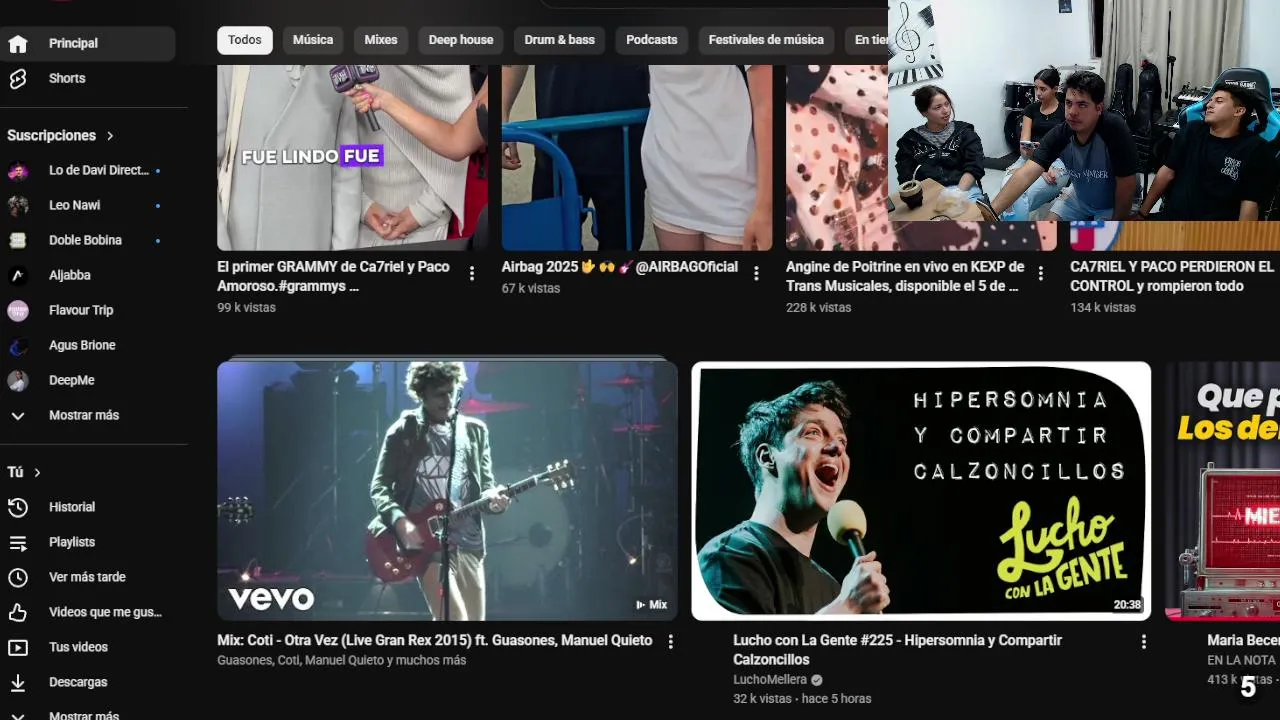
Task: Open options menu for GRAMMY Ca7riel video
Action: (472, 274)
